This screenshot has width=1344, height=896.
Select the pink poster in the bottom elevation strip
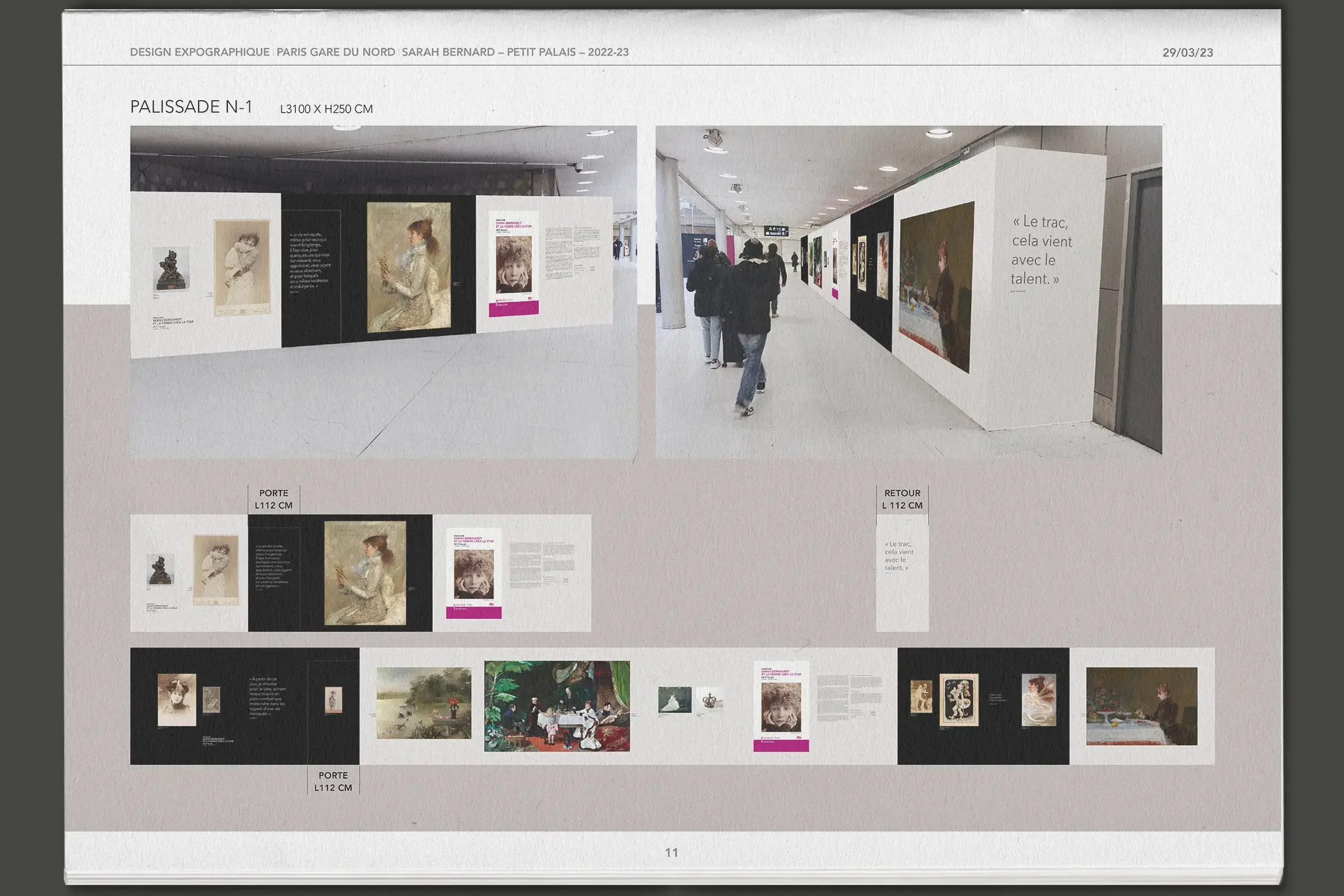[x=781, y=706]
